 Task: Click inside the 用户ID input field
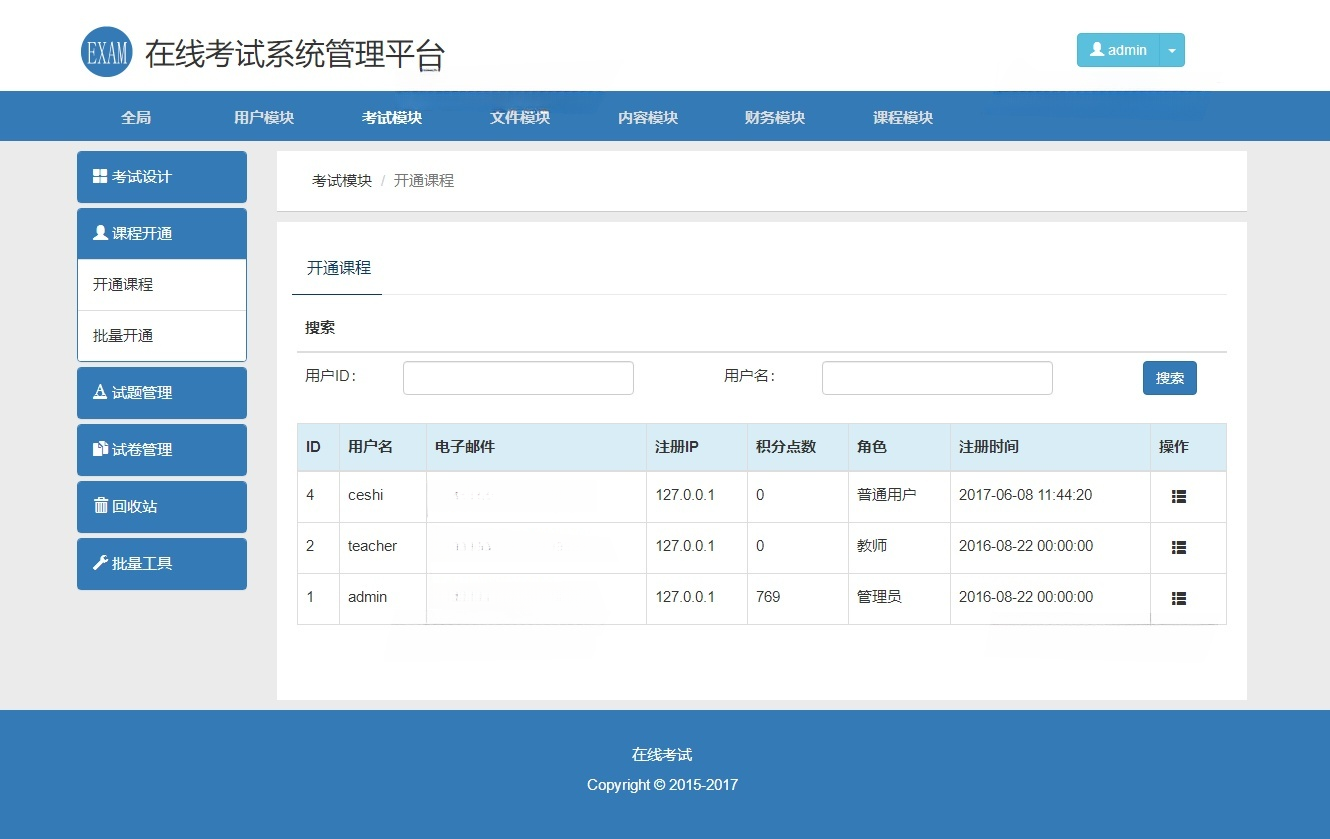click(x=517, y=377)
